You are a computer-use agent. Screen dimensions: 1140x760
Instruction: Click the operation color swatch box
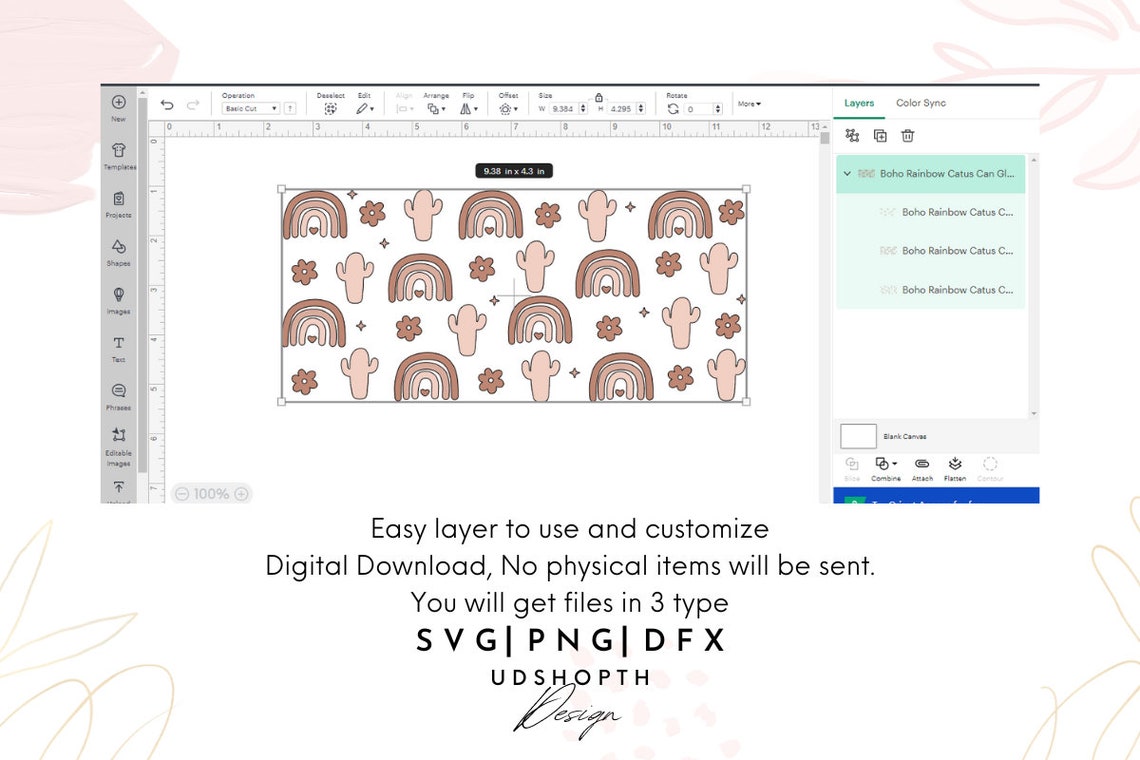pos(290,108)
